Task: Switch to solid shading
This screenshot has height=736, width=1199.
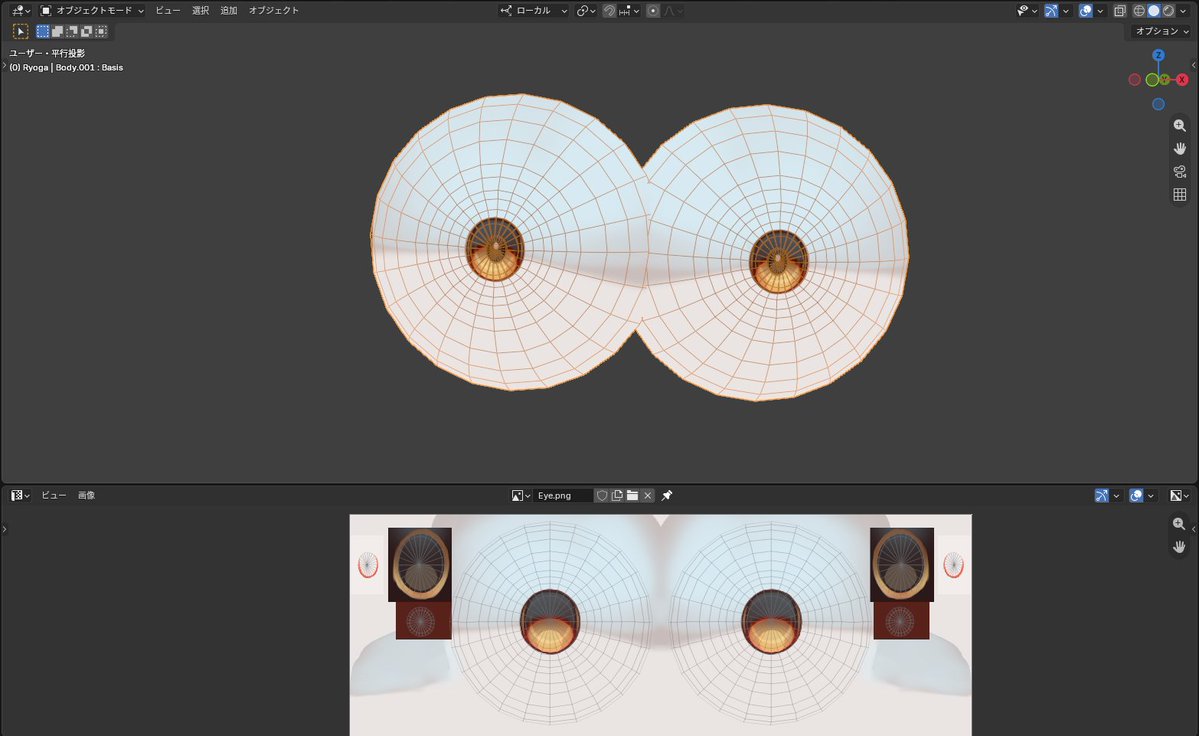Action: pyautogui.click(x=1154, y=11)
